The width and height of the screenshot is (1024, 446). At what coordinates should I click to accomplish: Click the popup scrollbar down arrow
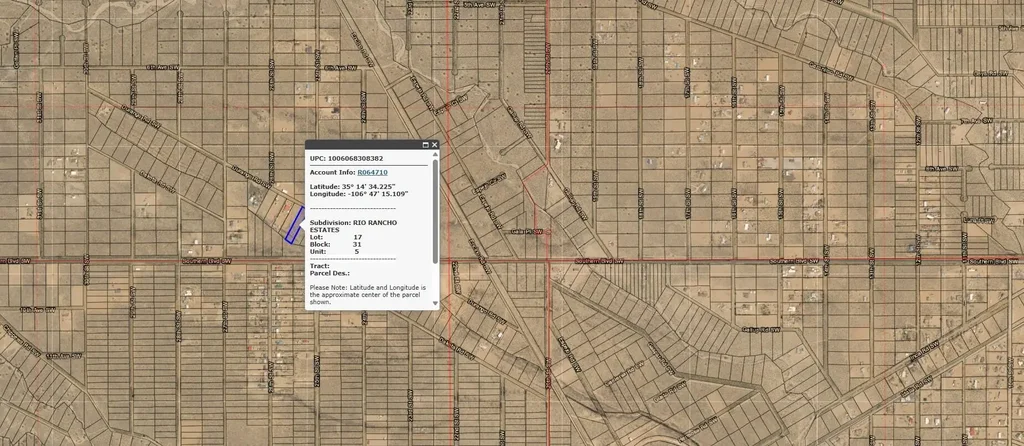tap(435, 302)
